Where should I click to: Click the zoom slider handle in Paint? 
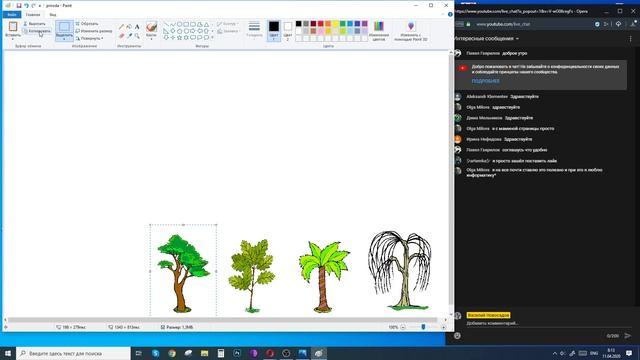pos(423,327)
